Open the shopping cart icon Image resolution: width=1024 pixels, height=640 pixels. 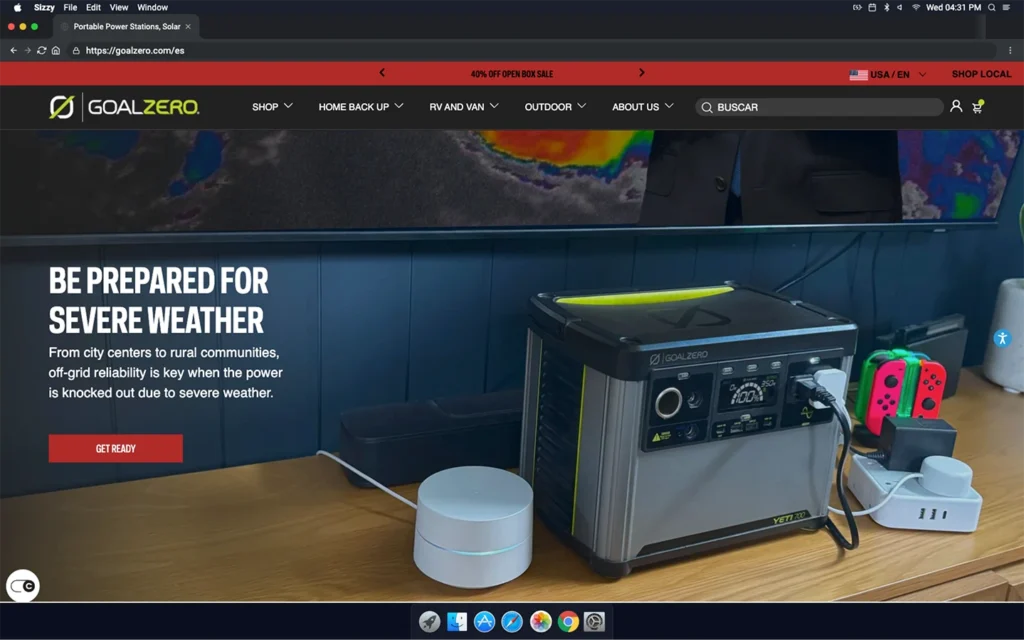977,107
